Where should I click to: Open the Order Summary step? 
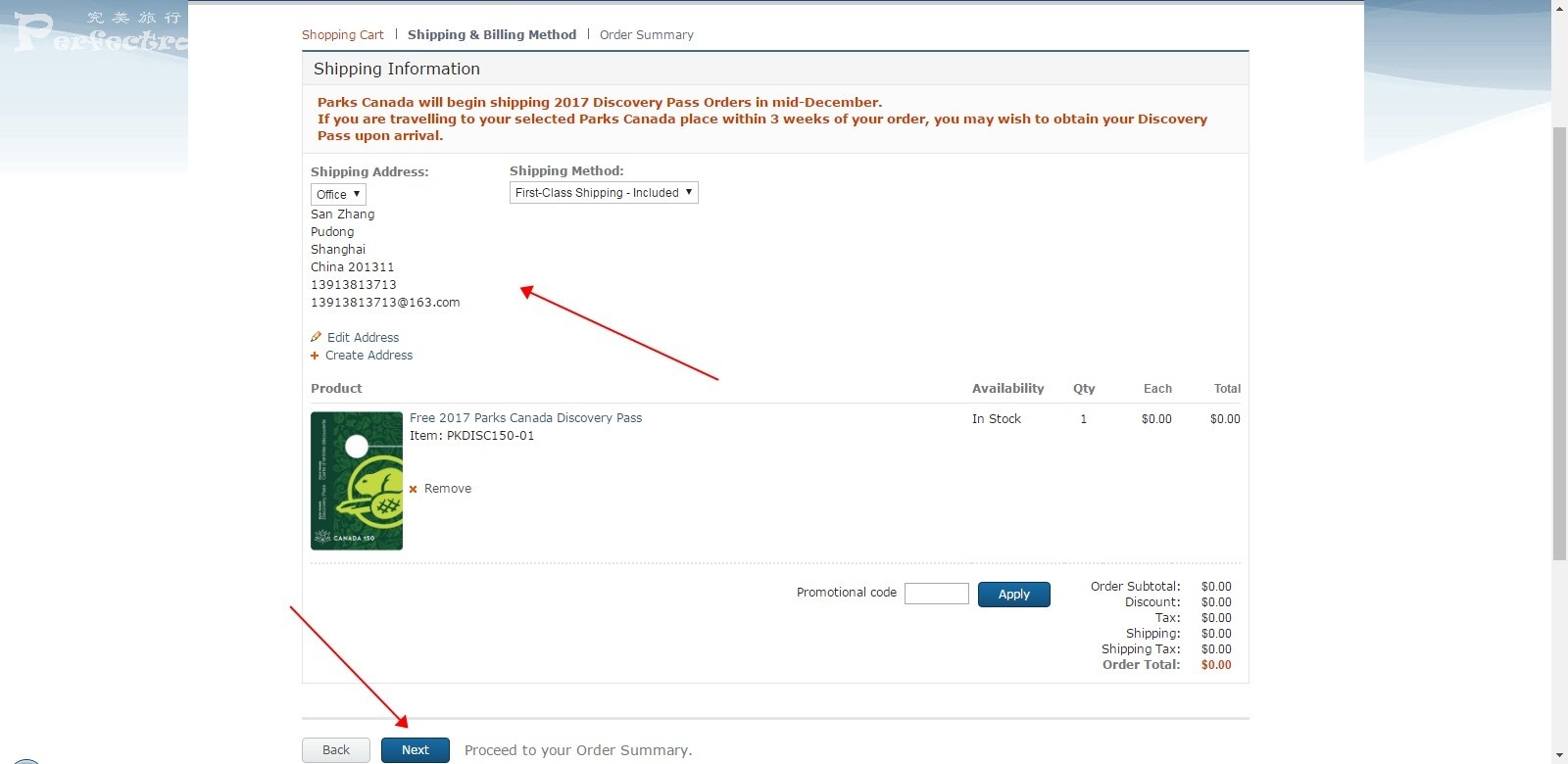click(x=647, y=34)
